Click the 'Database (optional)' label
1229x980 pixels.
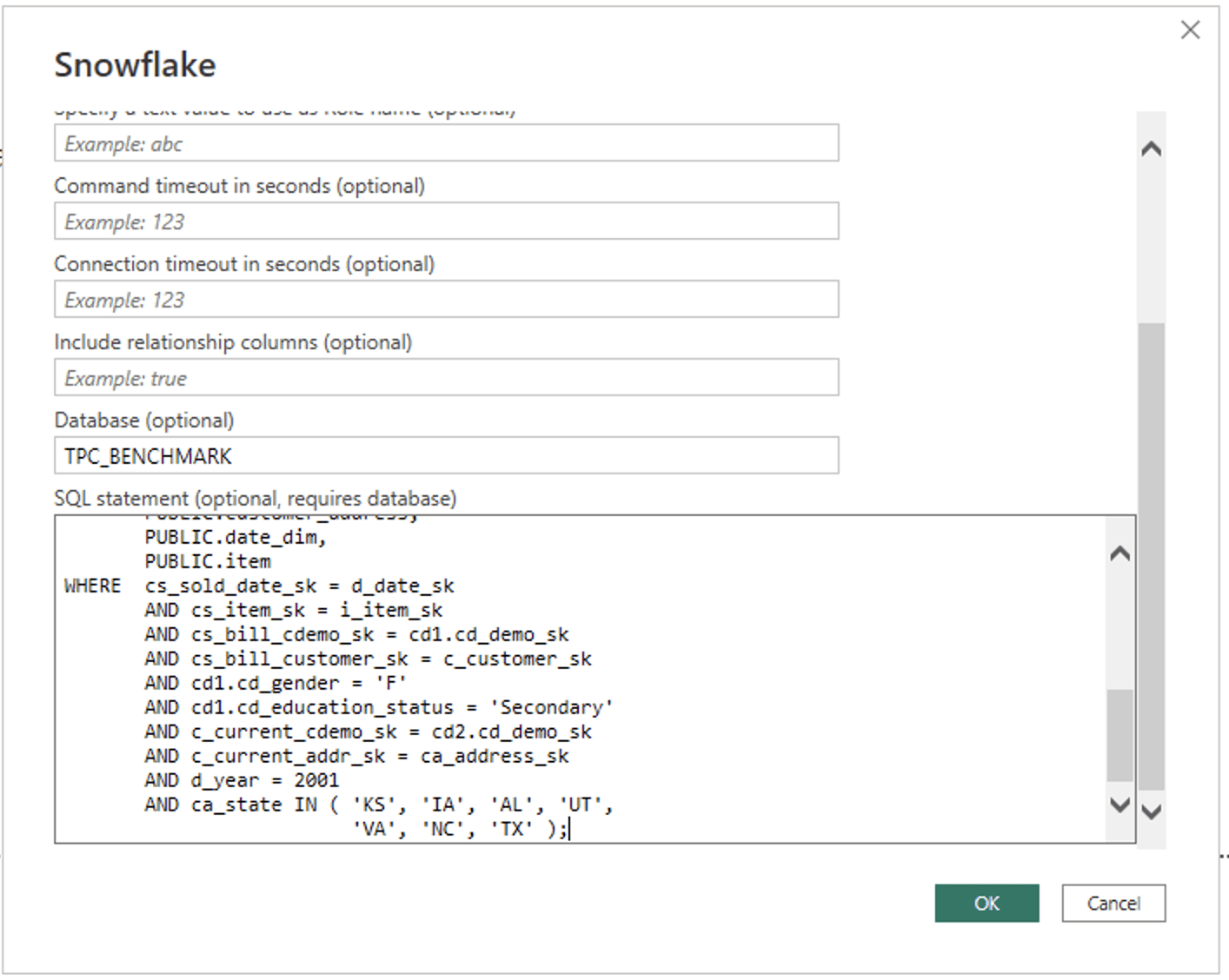[x=144, y=420]
